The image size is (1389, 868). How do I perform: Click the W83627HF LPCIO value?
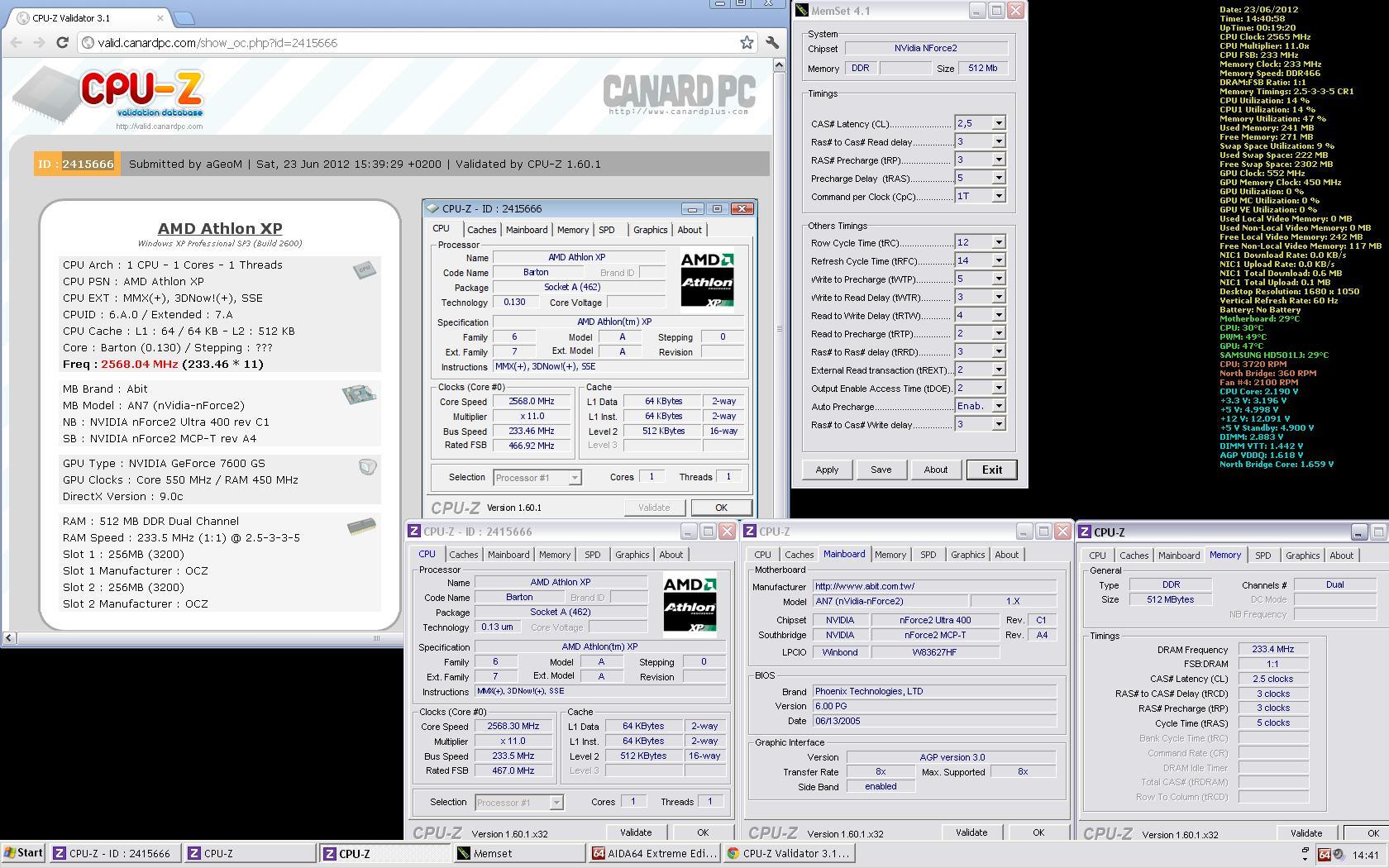pyautogui.click(x=934, y=652)
